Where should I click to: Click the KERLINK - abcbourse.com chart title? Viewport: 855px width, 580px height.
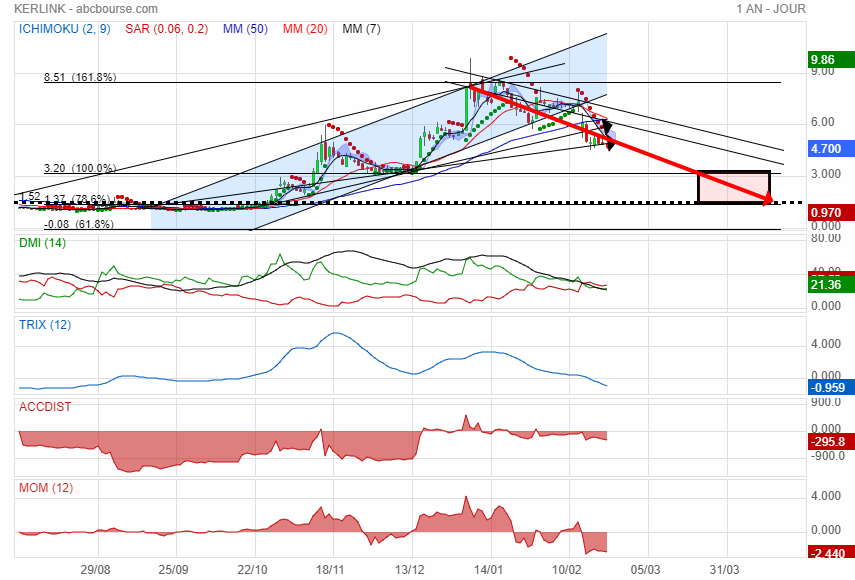[86, 9]
